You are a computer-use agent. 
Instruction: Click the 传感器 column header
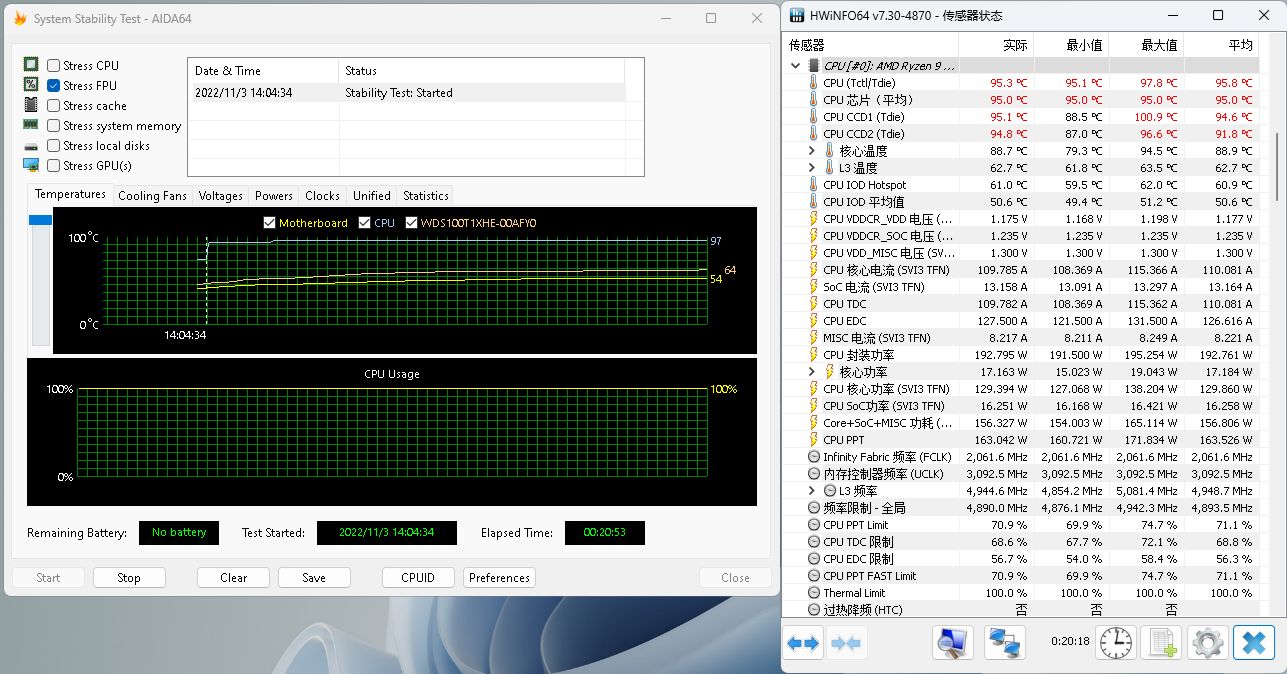(x=870, y=45)
